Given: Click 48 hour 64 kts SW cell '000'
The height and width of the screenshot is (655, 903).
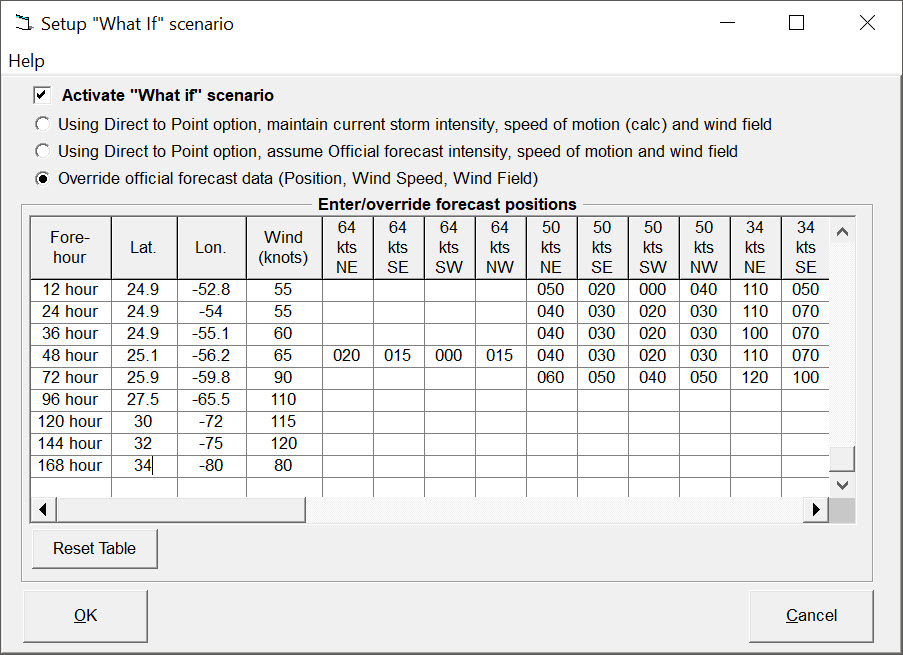Looking at the screenshot, I should (x=449, y=355).
